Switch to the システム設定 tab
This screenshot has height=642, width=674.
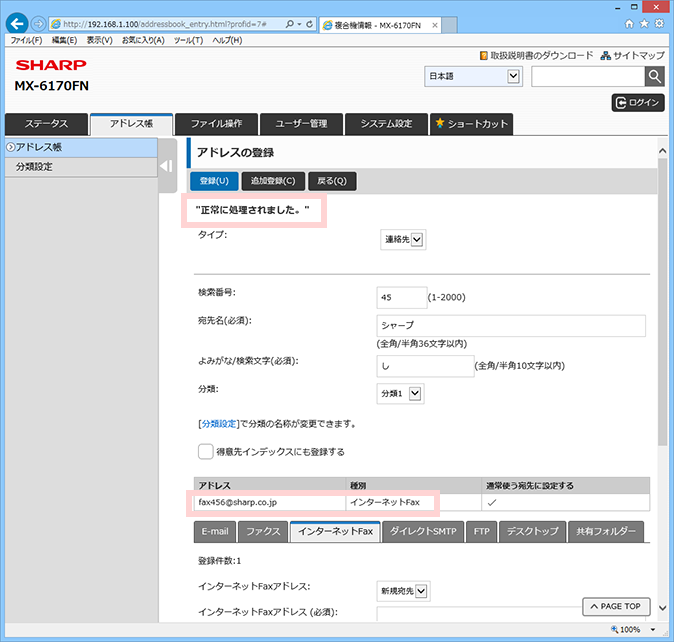click(x=386, y=124)
